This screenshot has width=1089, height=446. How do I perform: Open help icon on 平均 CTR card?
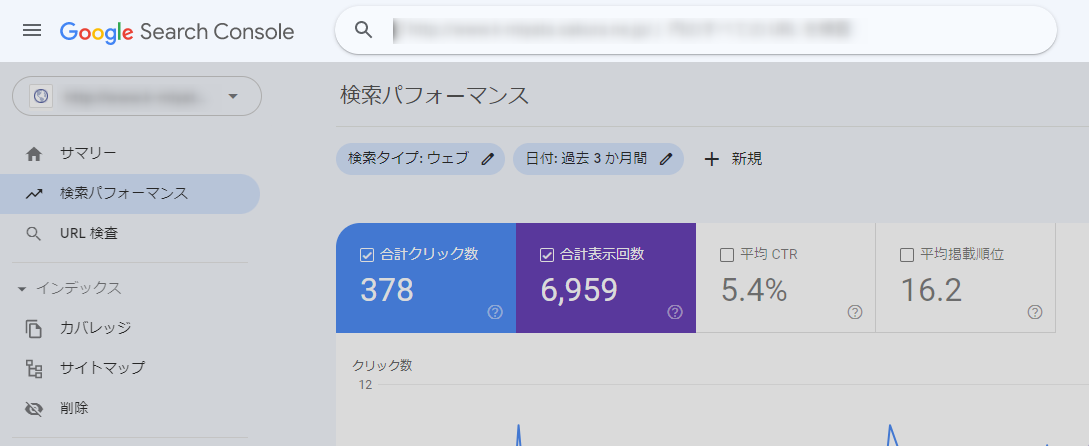pyautogui.click(x=855, y=313)
